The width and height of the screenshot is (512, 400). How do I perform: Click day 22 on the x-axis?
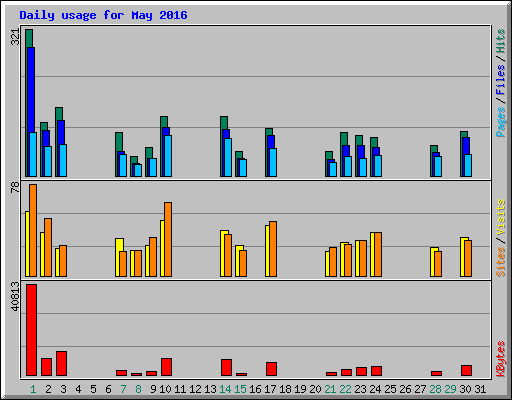(345, 389)
